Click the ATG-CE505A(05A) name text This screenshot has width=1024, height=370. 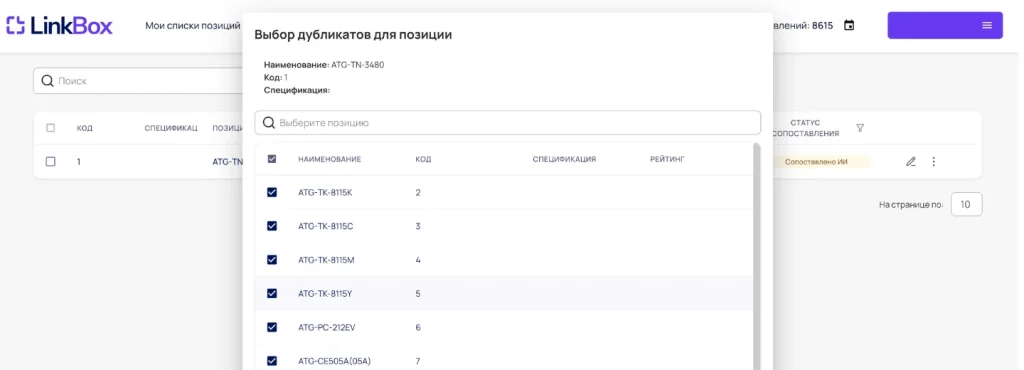(334, 361)
